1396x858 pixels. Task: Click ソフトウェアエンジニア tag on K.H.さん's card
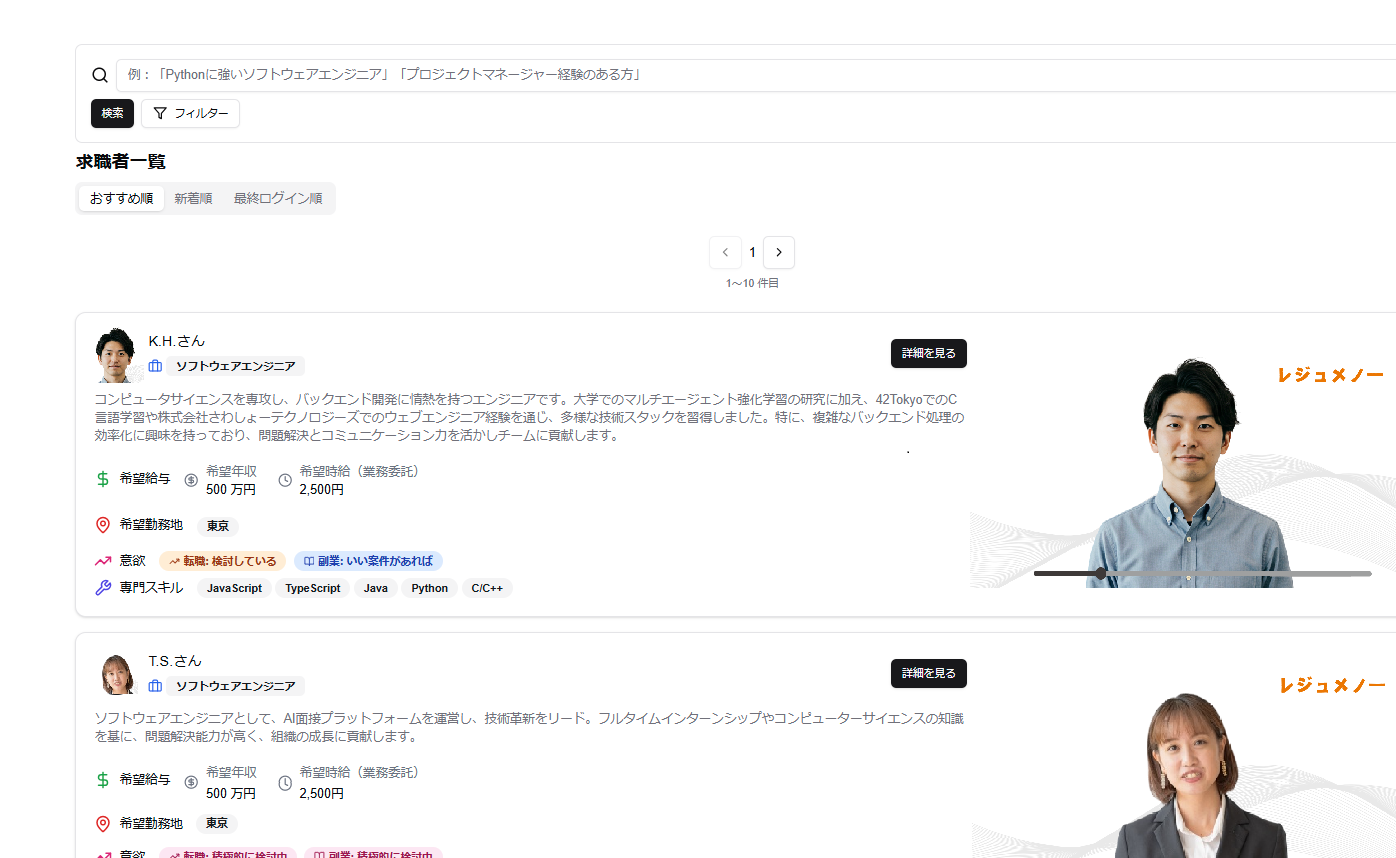coord(236,366)
